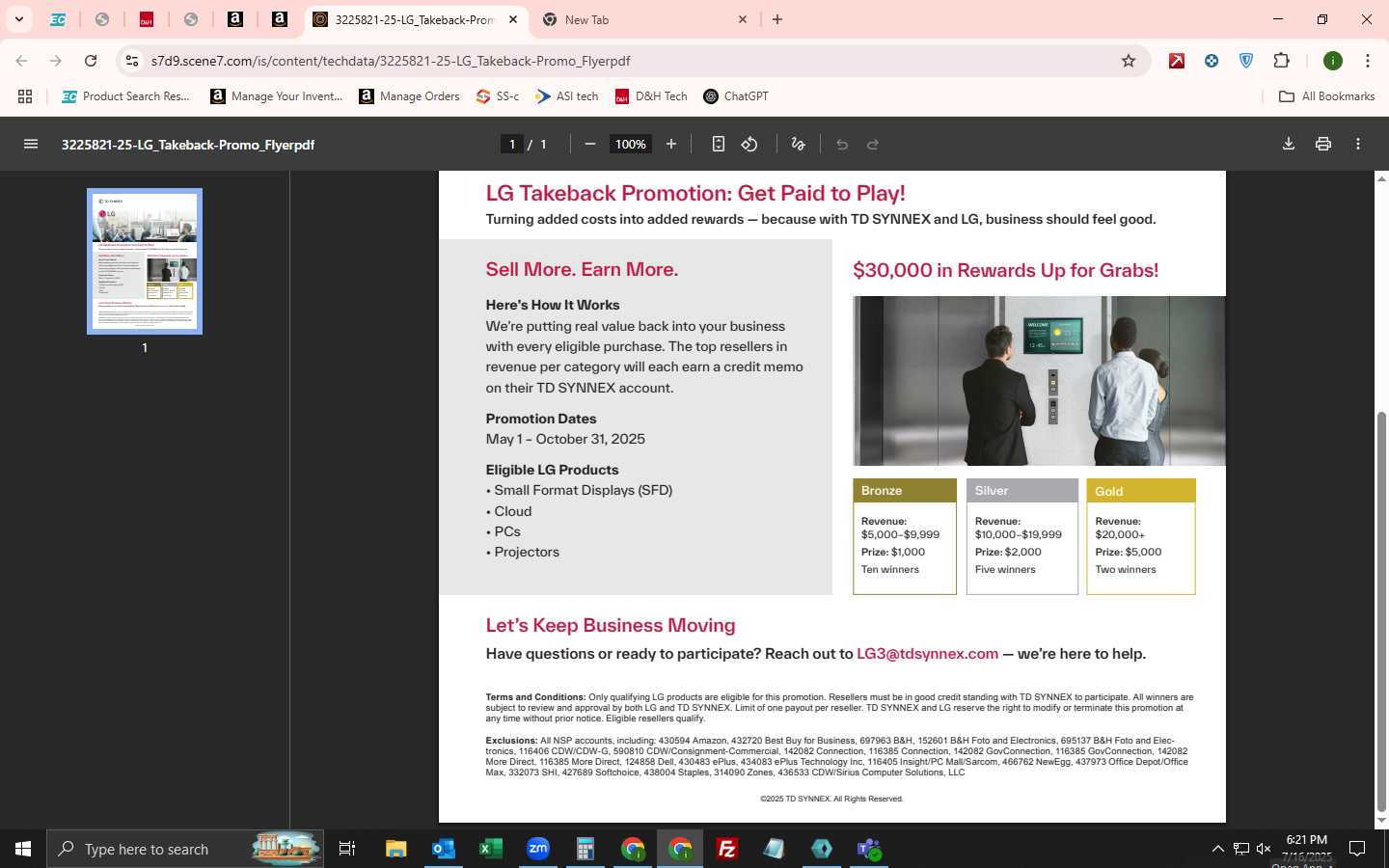Open Manage Your Invent... bookmark
Viewport: 1389px width, 868px height.
point(277,96)
